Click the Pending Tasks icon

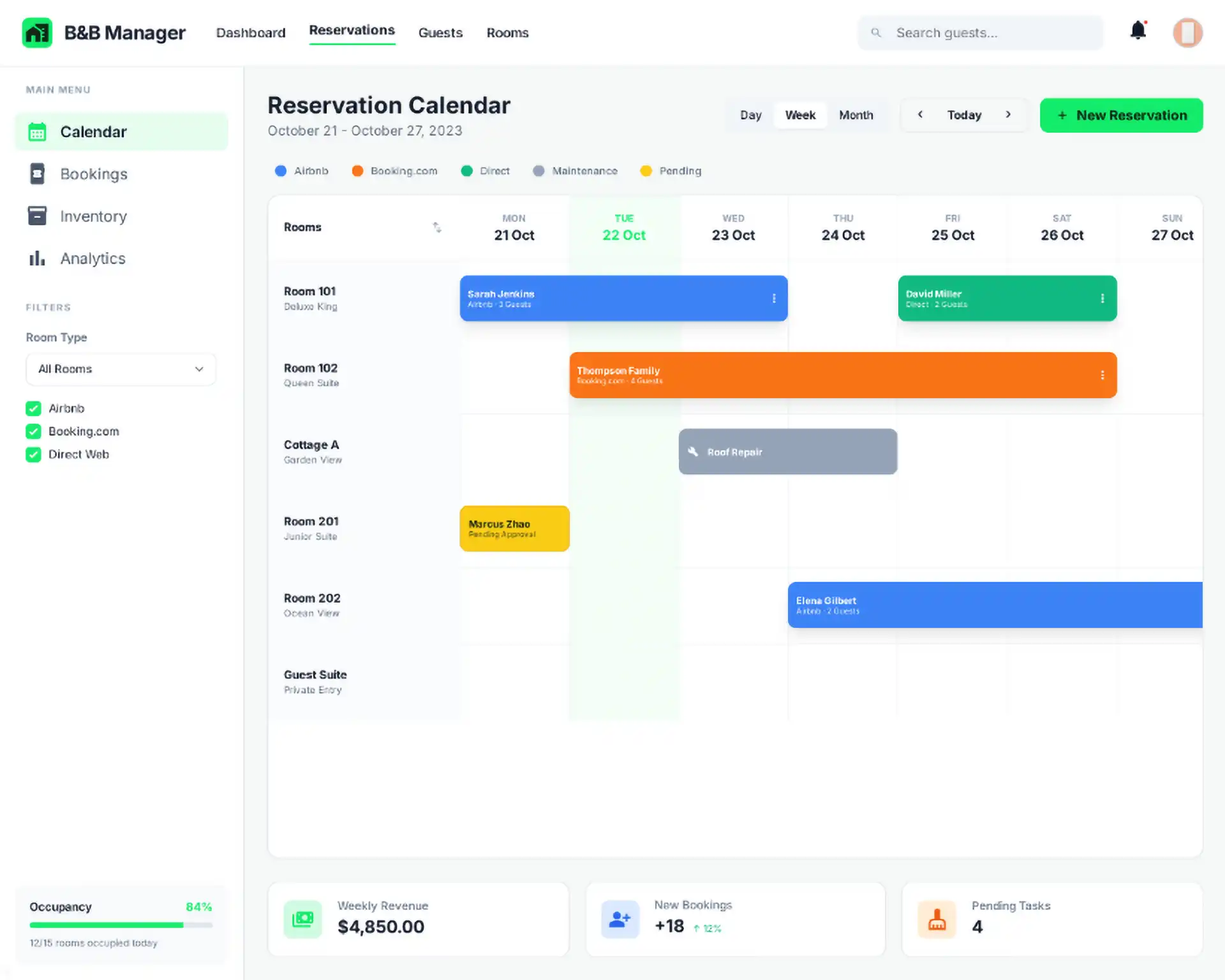pos(937,919)
